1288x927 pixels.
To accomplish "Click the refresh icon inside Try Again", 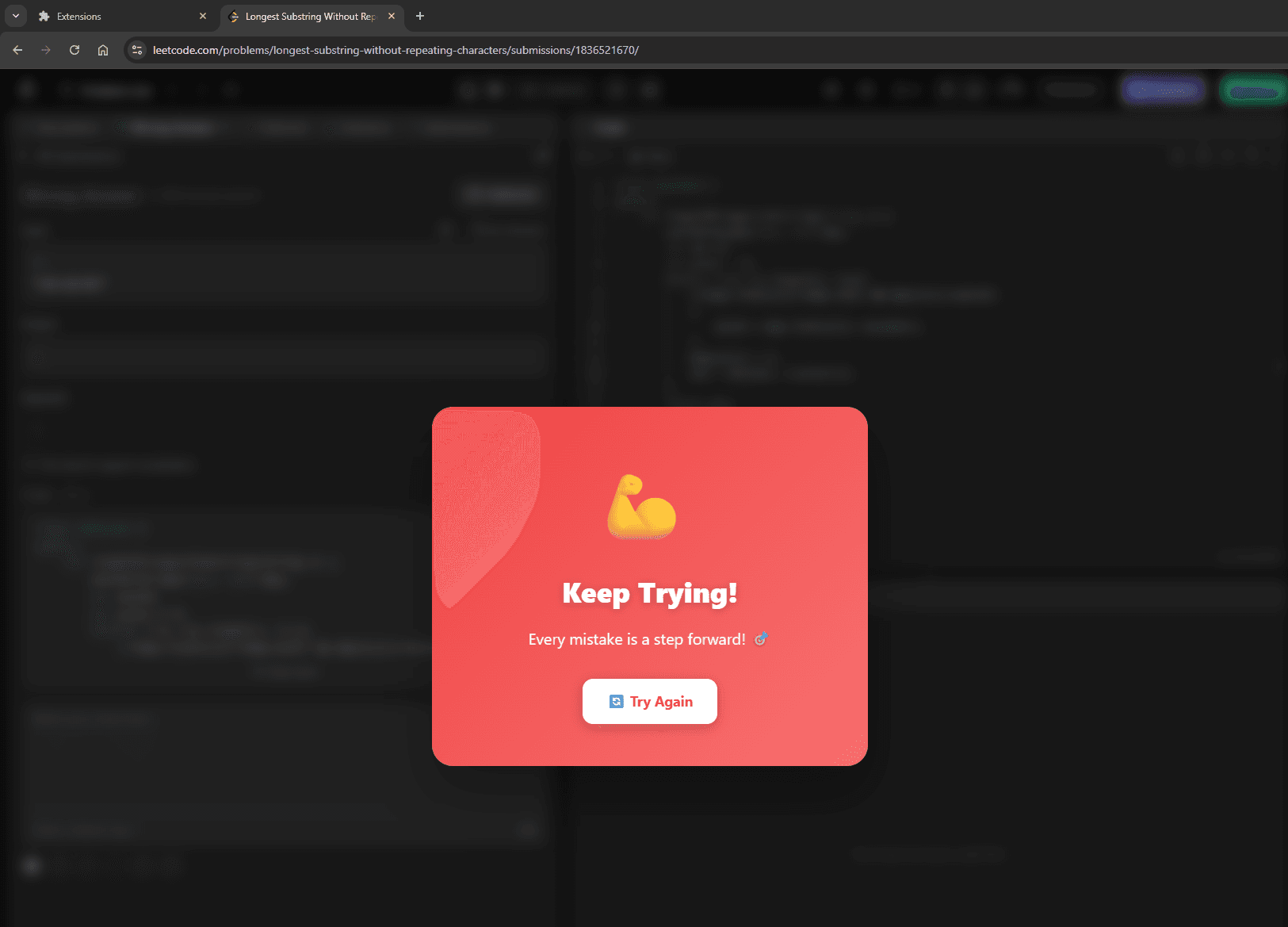I will pyautogui.click(x=616, y=702).
